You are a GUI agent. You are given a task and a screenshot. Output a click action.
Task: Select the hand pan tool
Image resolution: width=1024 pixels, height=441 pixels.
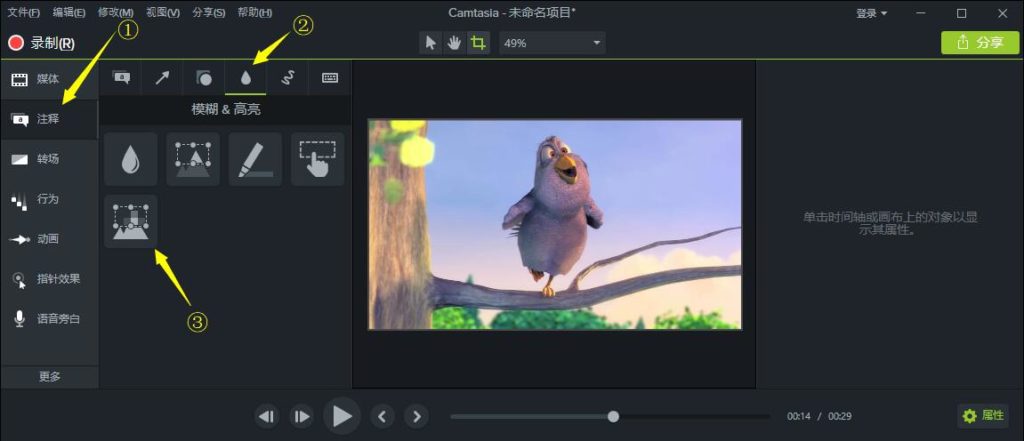coord(454,43)
